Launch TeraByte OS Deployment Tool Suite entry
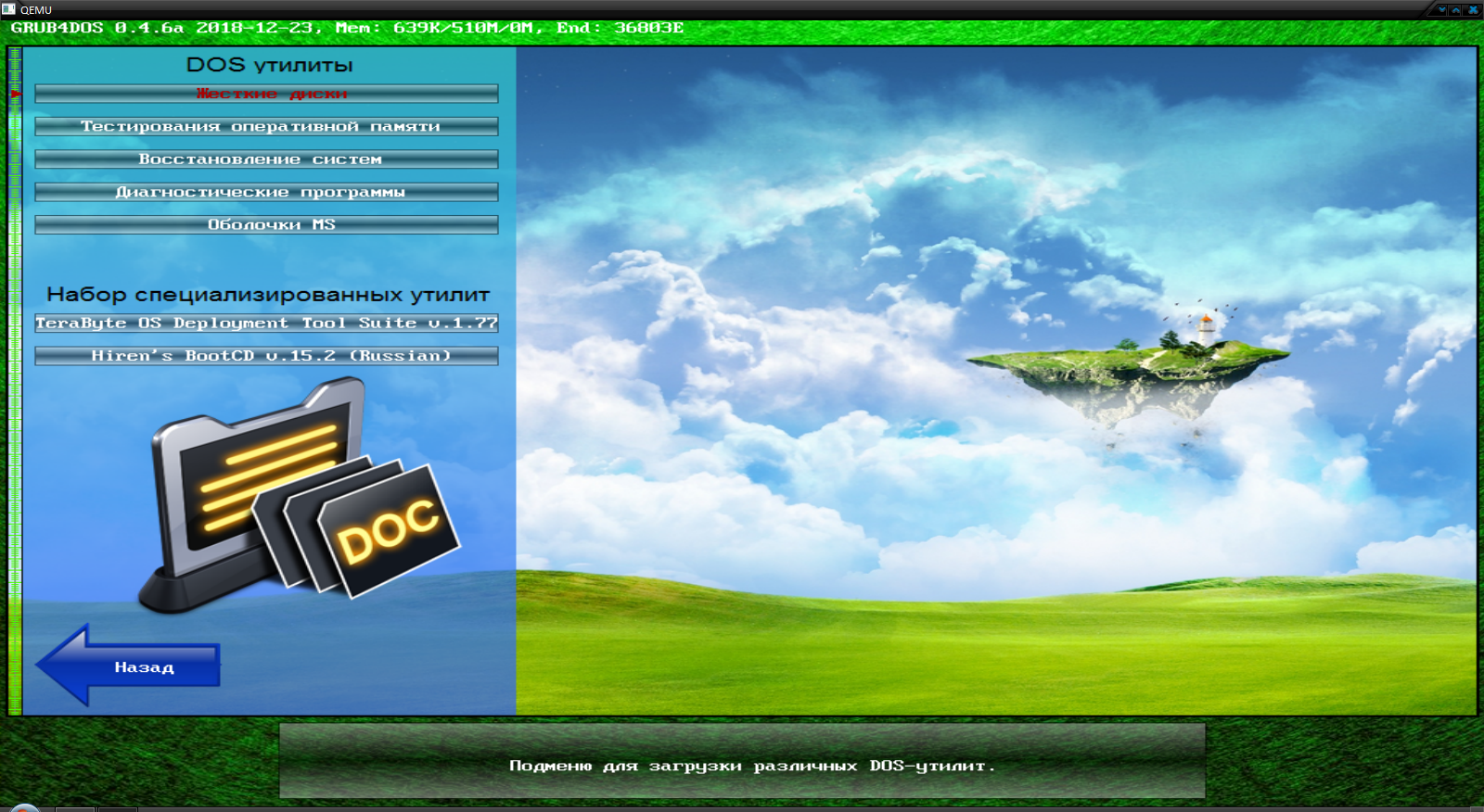The image size is (1484, 812). point(266,323)
